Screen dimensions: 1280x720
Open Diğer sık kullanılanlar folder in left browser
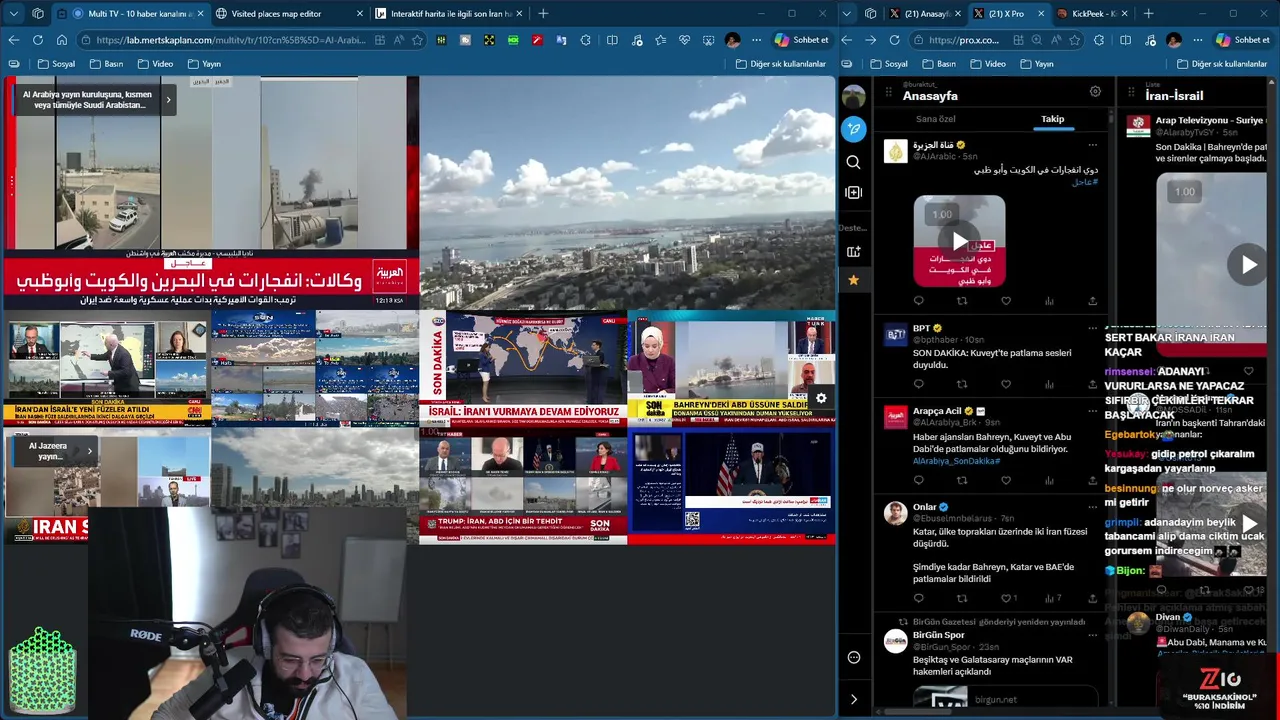781,64
